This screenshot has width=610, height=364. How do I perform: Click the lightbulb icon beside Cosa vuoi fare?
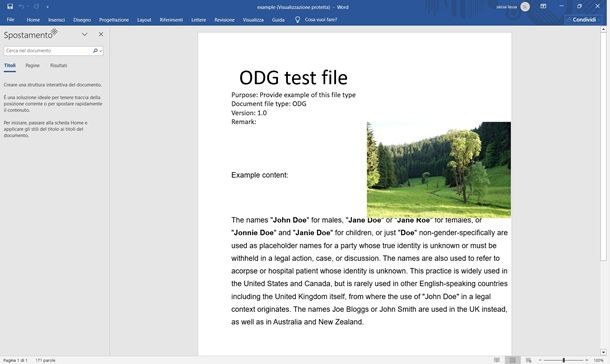298,19
